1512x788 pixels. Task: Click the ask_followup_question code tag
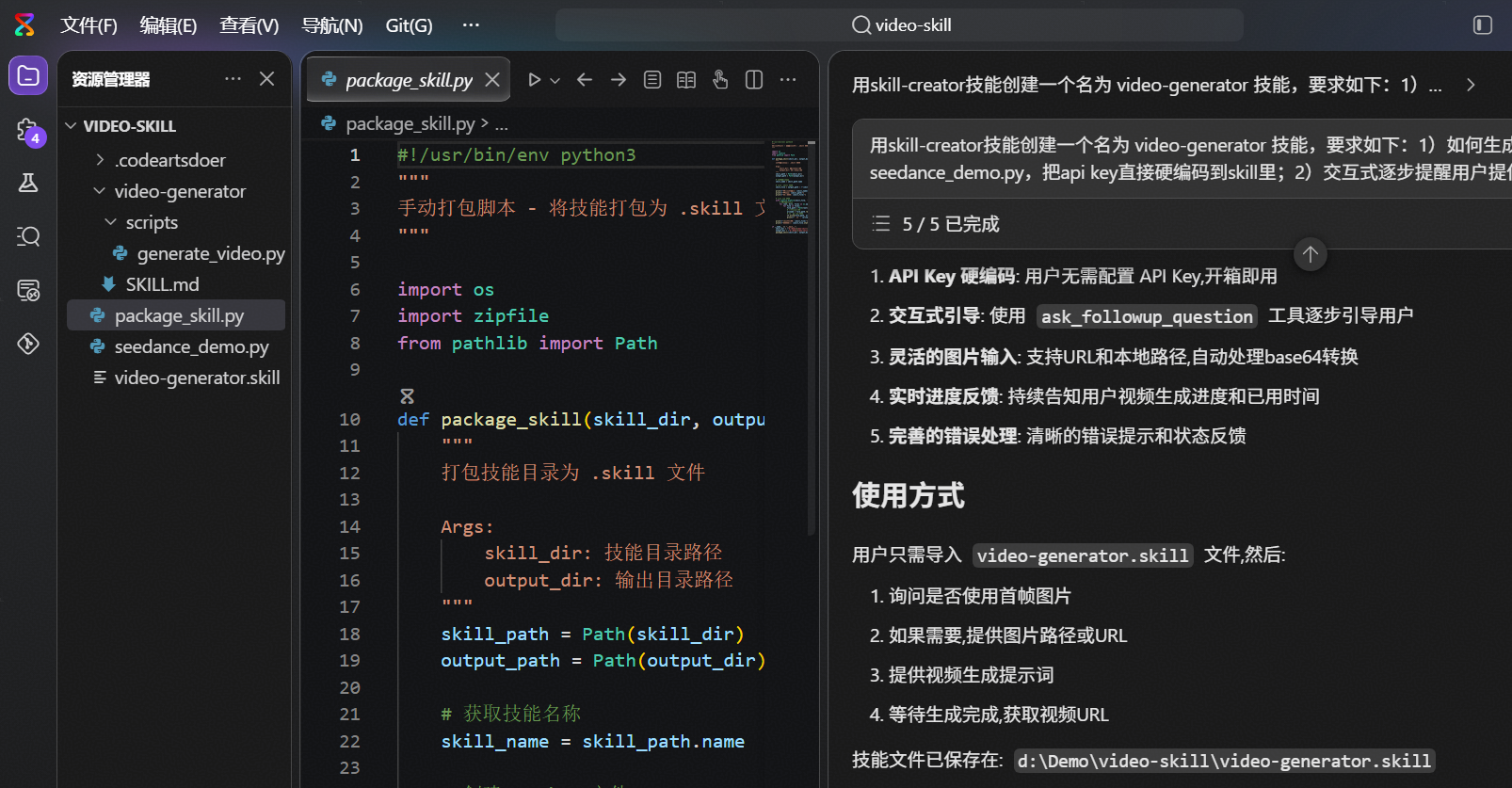(1147, 316)
